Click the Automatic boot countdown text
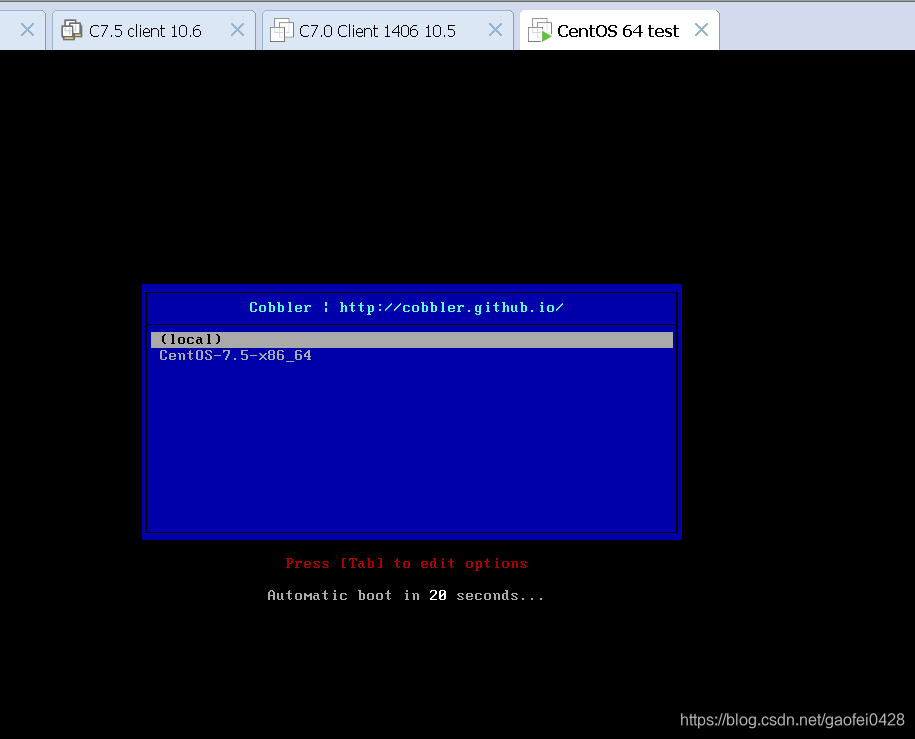 pyautogui.click(x=406, y=595)
